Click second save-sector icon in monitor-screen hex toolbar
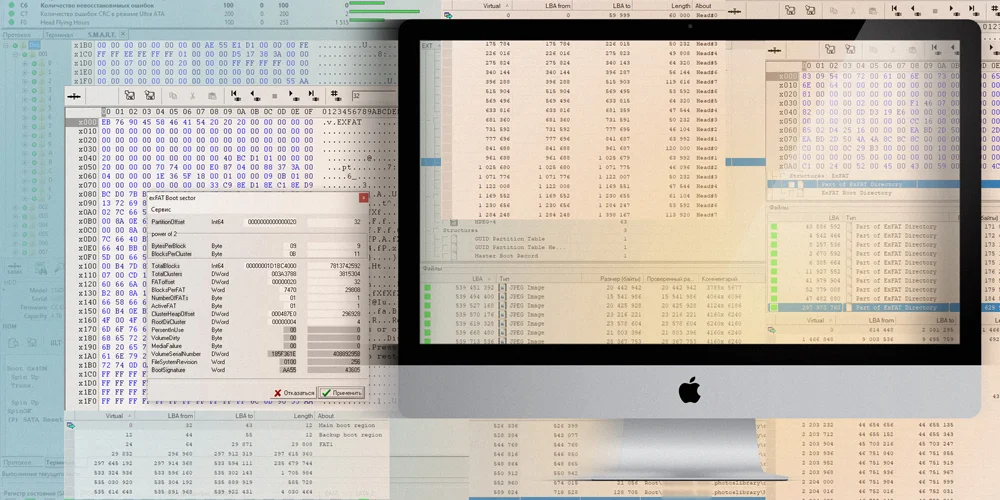 pyautogui.click(x=850, y=49)
